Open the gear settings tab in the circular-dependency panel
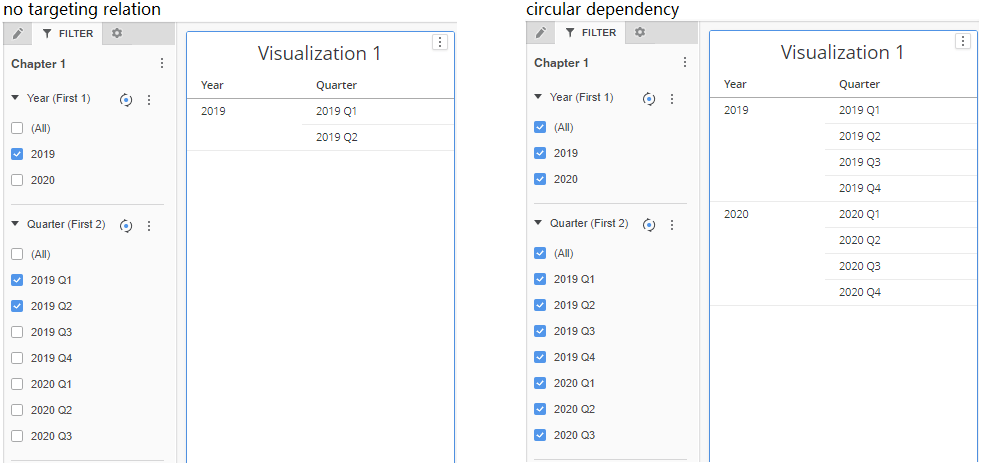The height and width of the screenshot is (464, 982). pyautogui.click(x=640, y=32)
